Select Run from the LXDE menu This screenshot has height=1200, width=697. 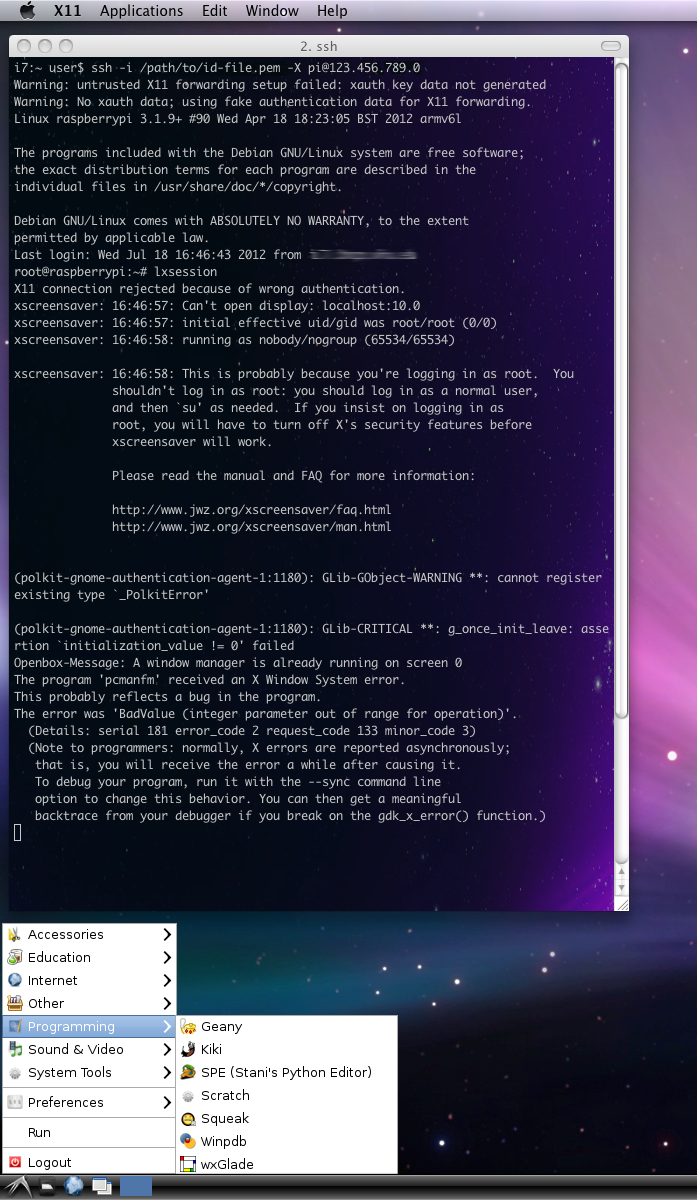[x=39, y=1132]
